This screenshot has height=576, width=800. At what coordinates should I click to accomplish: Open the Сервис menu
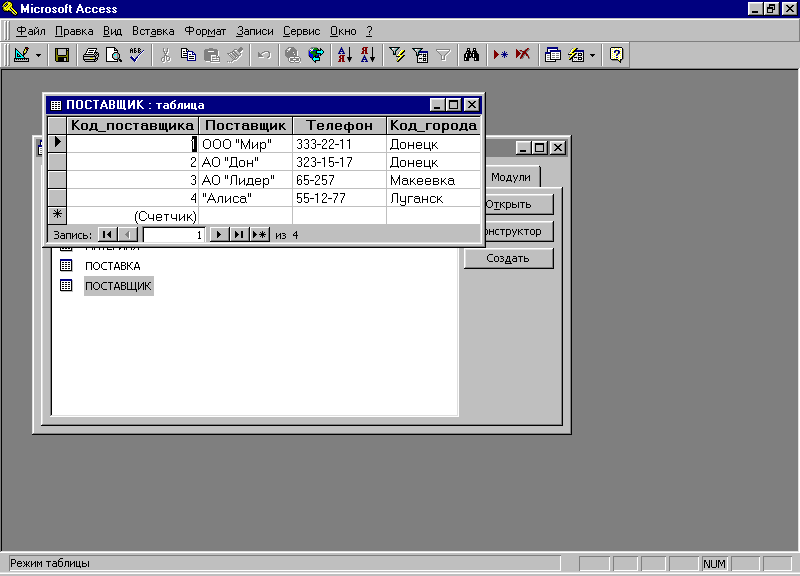pyautogui.click(x=302, y=31)
